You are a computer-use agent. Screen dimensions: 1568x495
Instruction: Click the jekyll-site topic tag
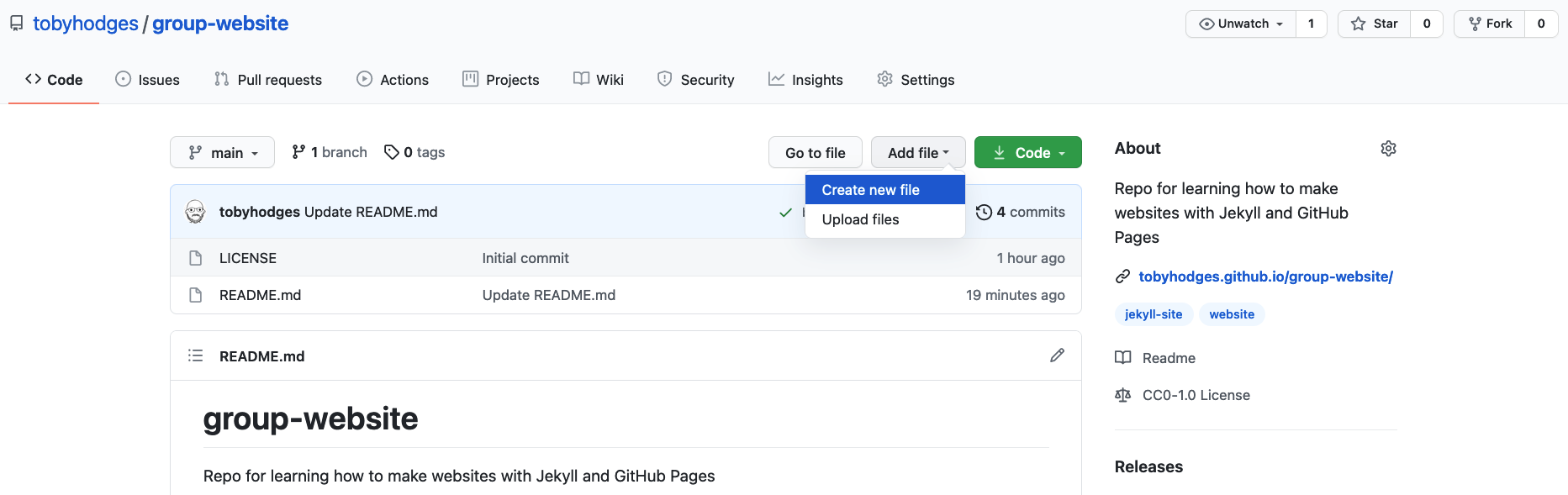click(x=1154, y=314)
